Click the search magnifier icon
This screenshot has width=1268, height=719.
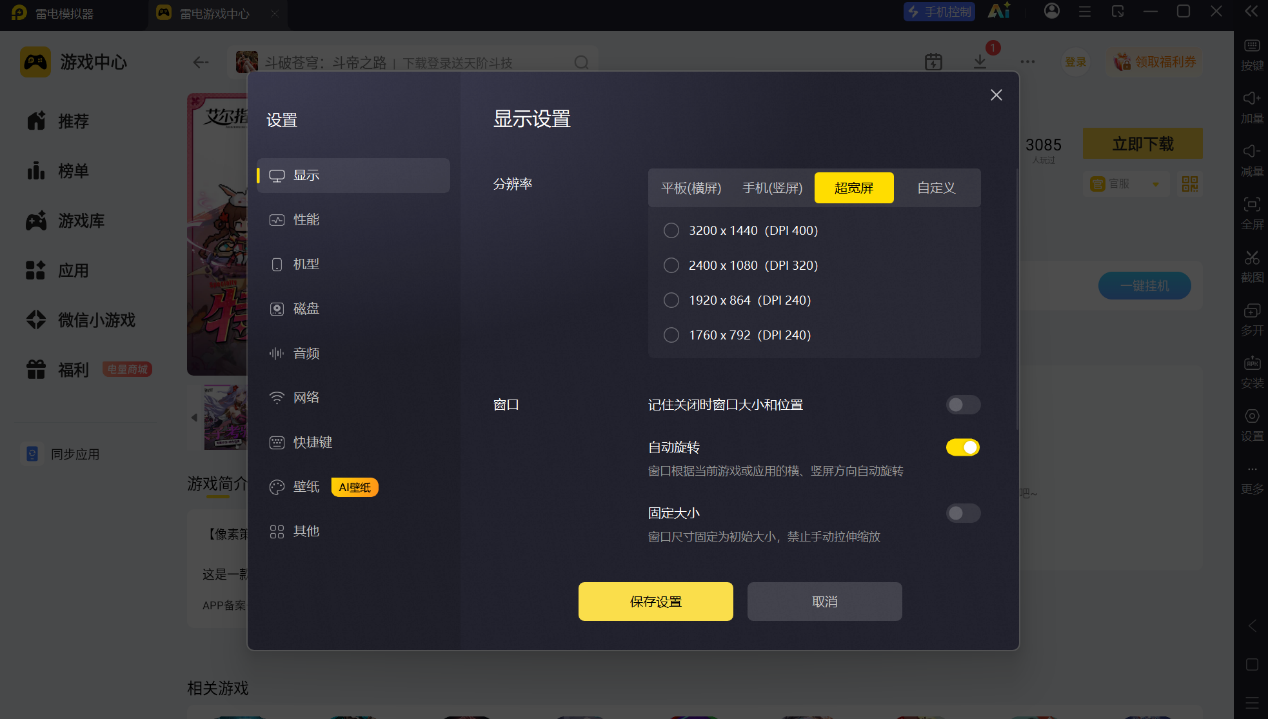[582, 62]
